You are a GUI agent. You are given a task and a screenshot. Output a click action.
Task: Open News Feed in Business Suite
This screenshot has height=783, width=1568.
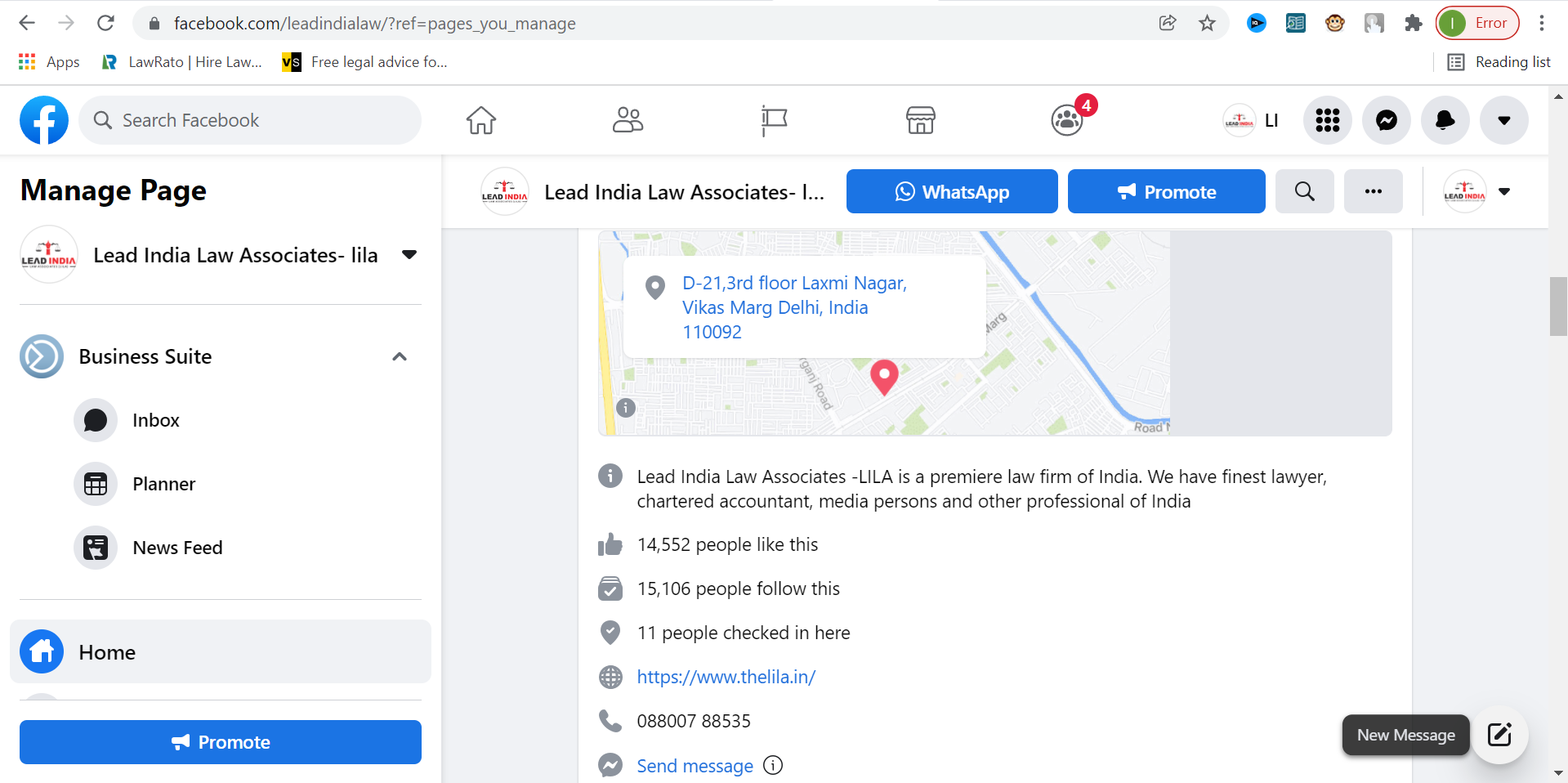coord(221,548)
